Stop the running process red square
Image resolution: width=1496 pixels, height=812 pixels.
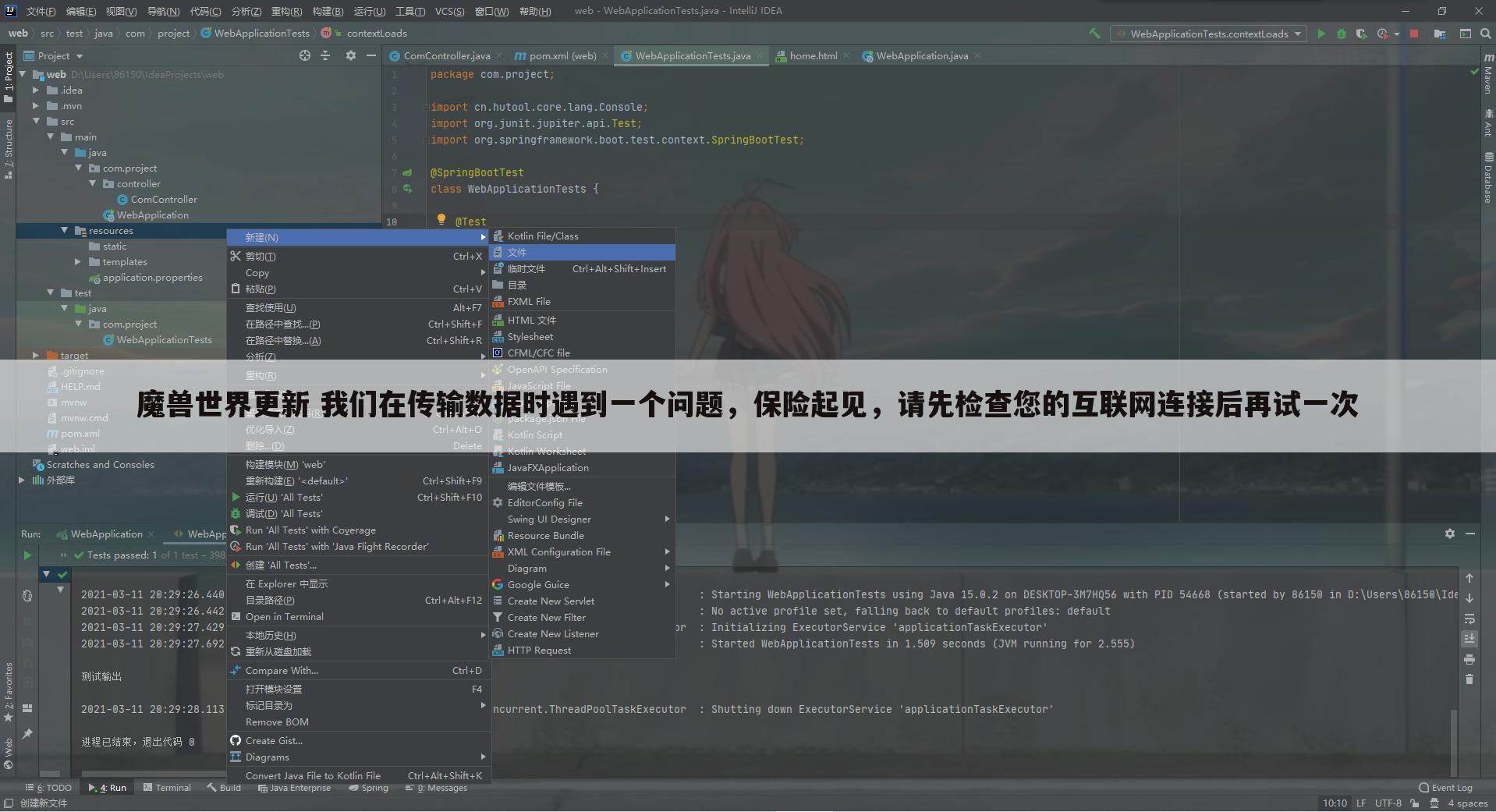pyautogui.click(x=1413, y=34)
